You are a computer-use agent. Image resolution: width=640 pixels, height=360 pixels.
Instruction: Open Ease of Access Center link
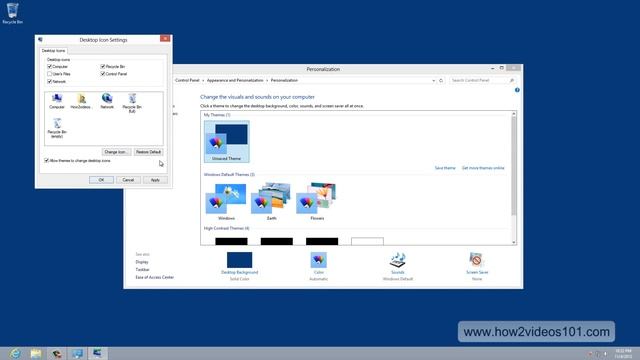coord(155,277)
